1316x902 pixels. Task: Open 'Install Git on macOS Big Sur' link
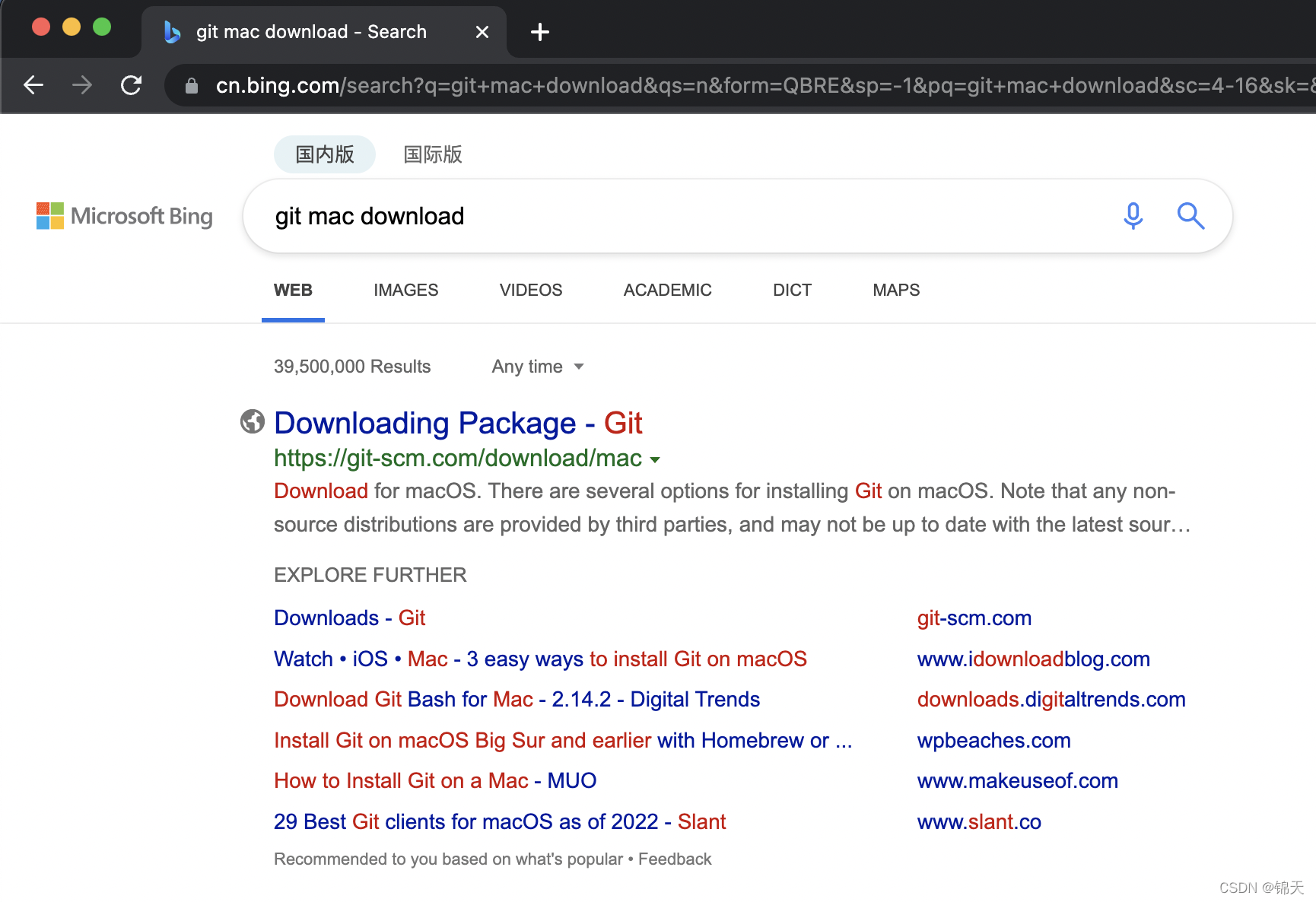pos(563,740)
